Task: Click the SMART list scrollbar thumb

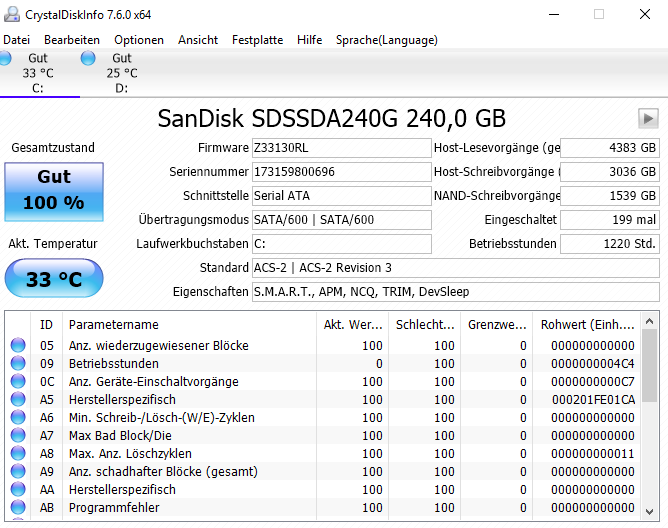Action: coord(649,365)
